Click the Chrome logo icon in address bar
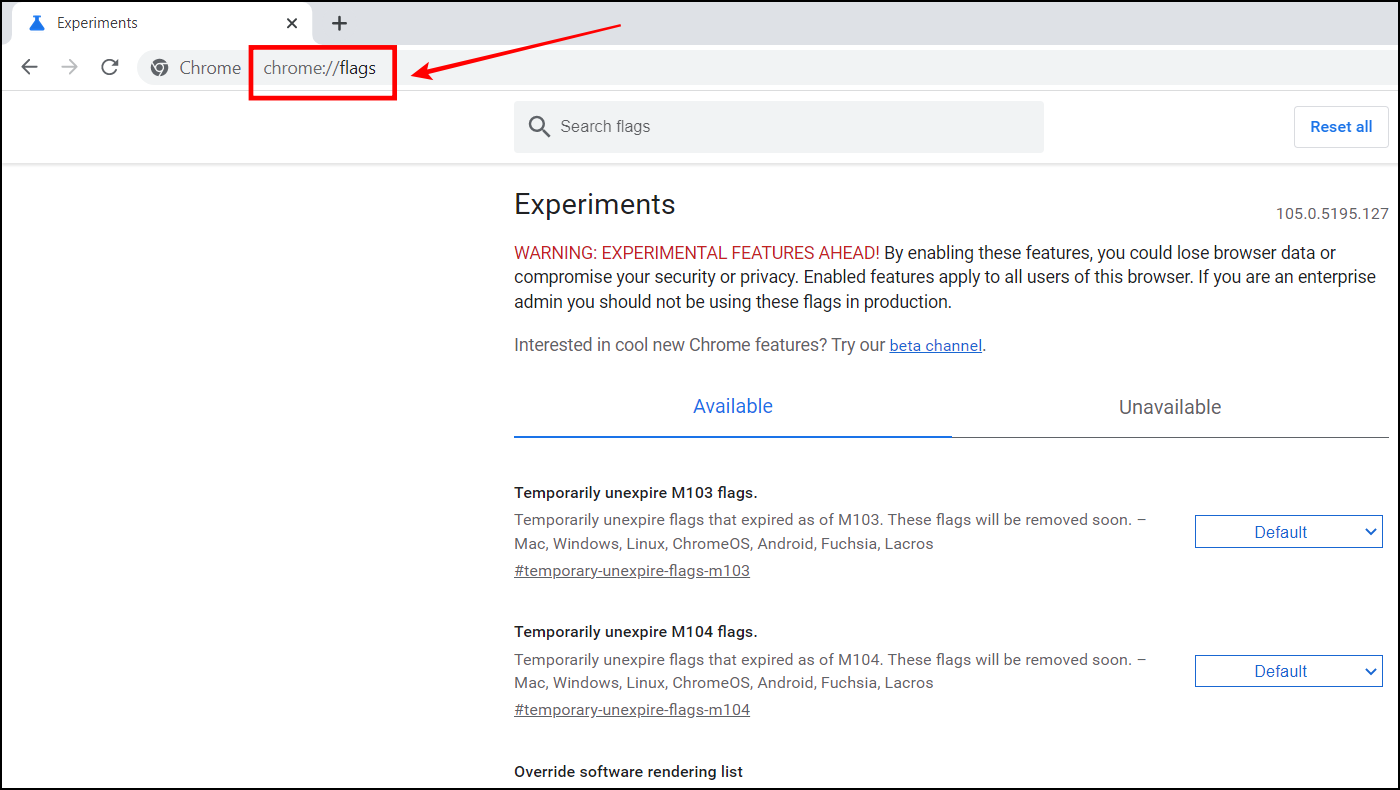The height and width of the screenshot is (790, 1400). 158,68
